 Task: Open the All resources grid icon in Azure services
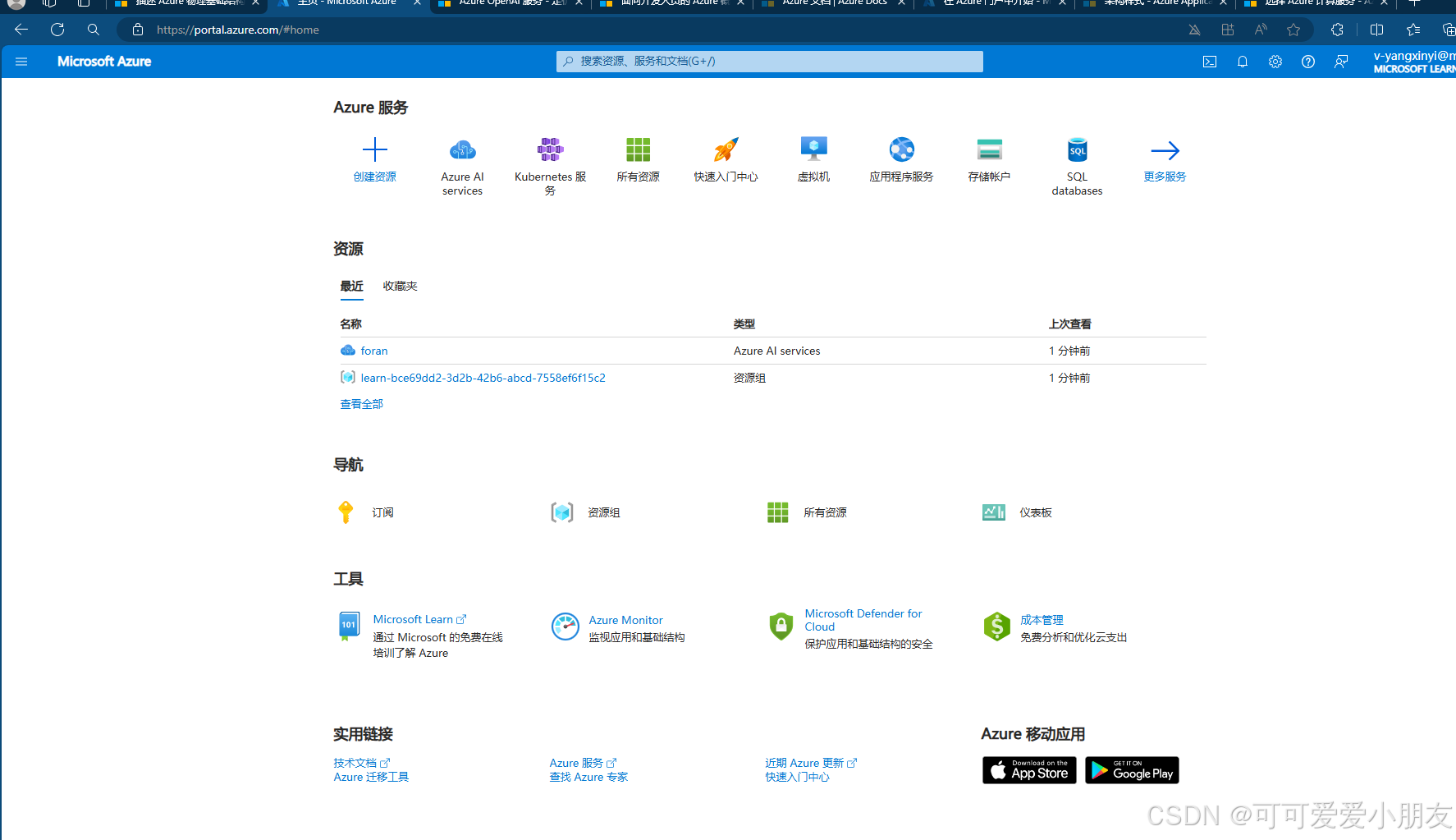(639, 149)
